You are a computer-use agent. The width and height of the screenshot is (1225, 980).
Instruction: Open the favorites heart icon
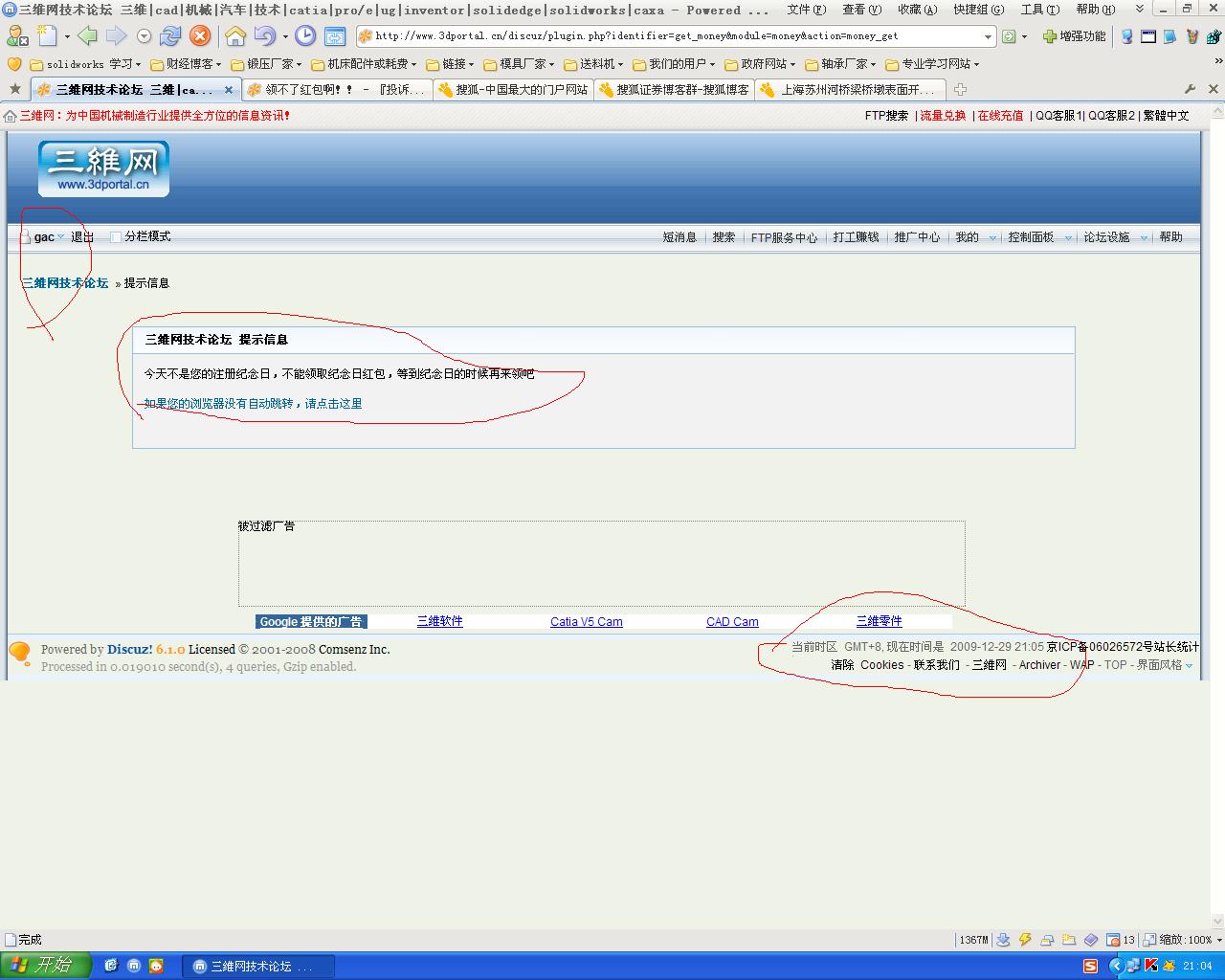(14, 64)
